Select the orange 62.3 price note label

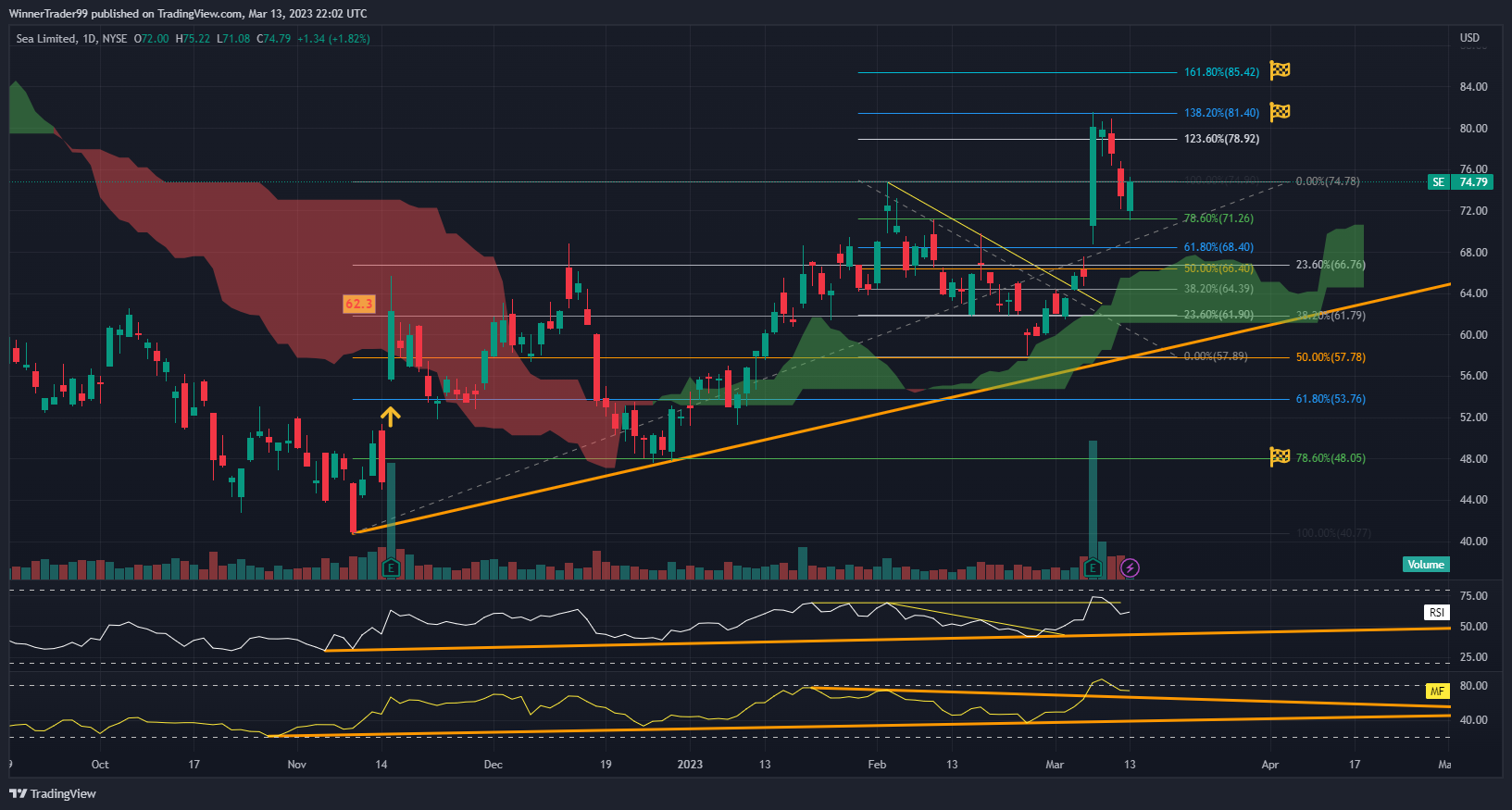[358, 304]
